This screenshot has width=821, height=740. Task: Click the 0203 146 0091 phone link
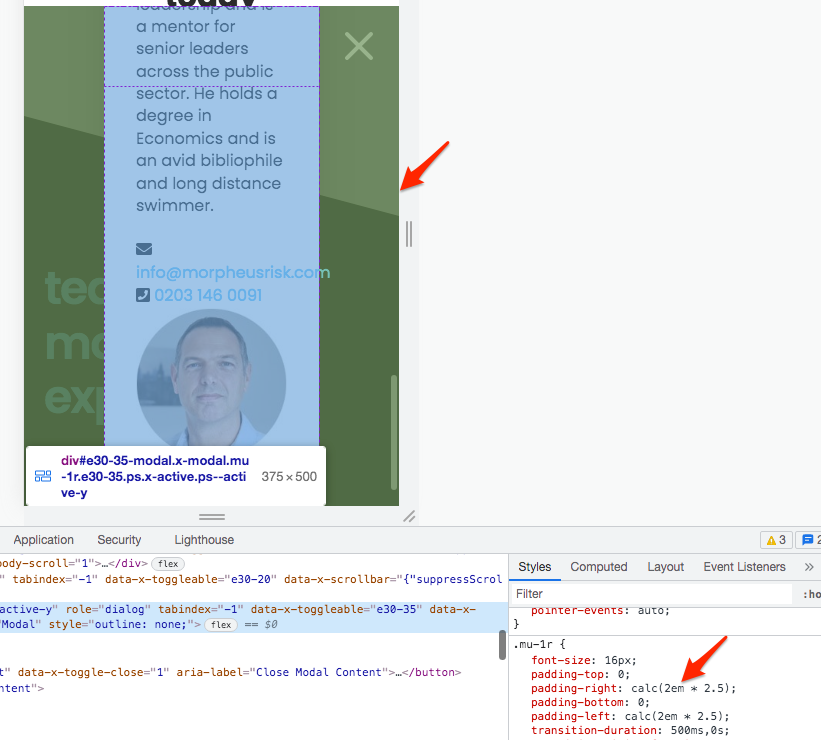208,295
